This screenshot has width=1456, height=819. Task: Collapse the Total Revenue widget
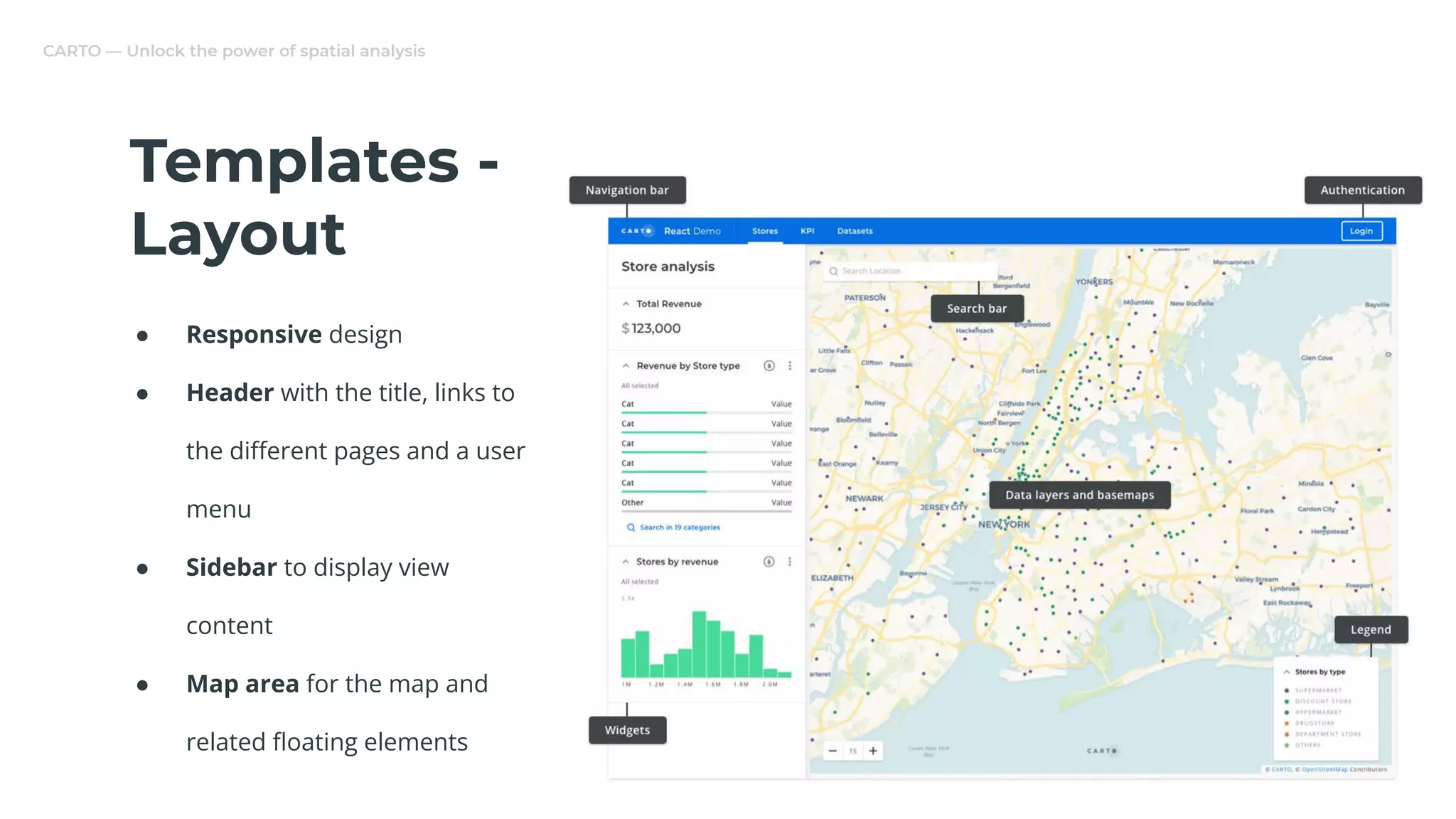tap(626, 304)
